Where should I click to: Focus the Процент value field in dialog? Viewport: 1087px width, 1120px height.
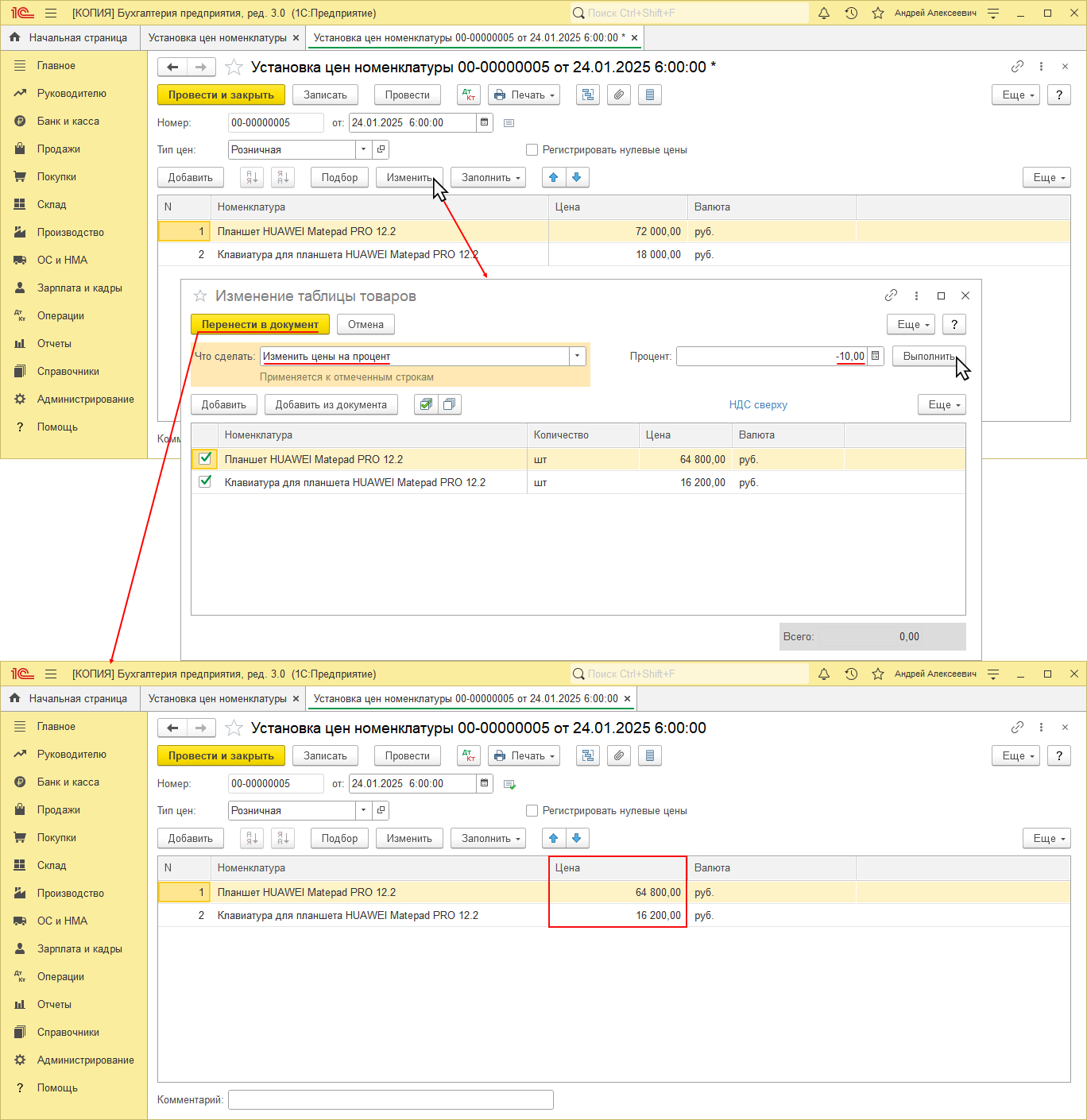point(772,356)
